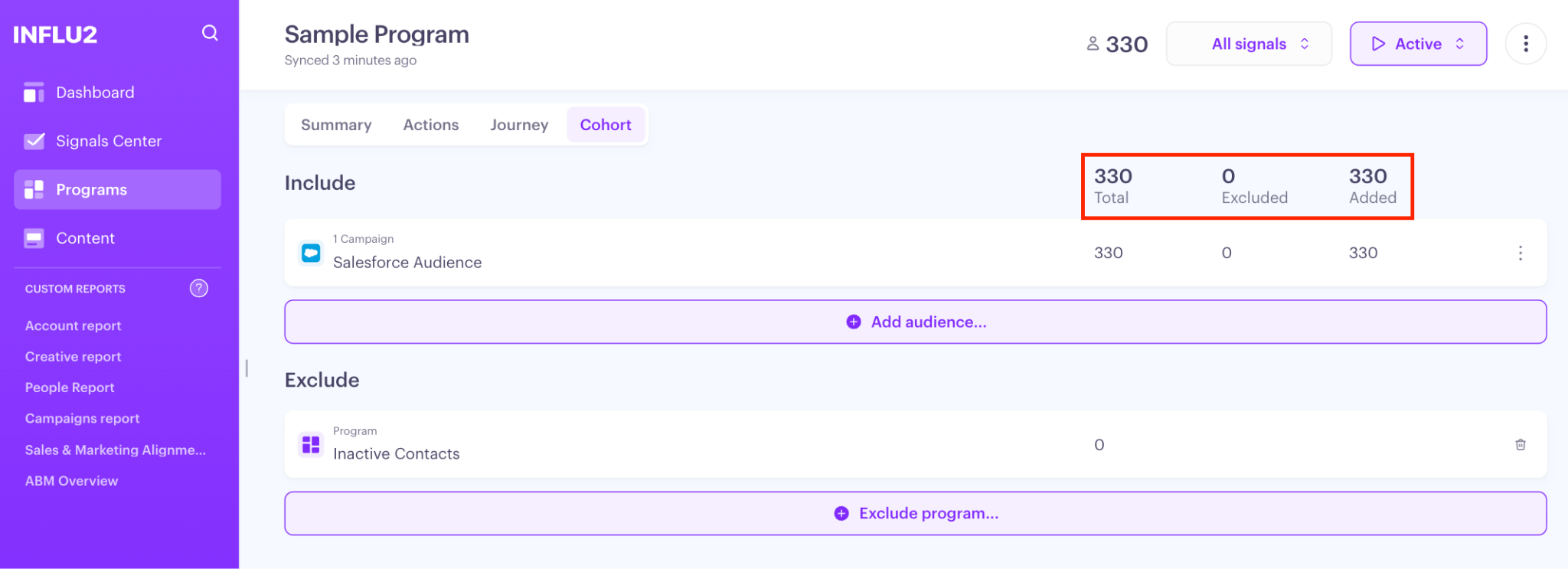
Task: Open the ABM Overview report
Action: click(72, 481)
